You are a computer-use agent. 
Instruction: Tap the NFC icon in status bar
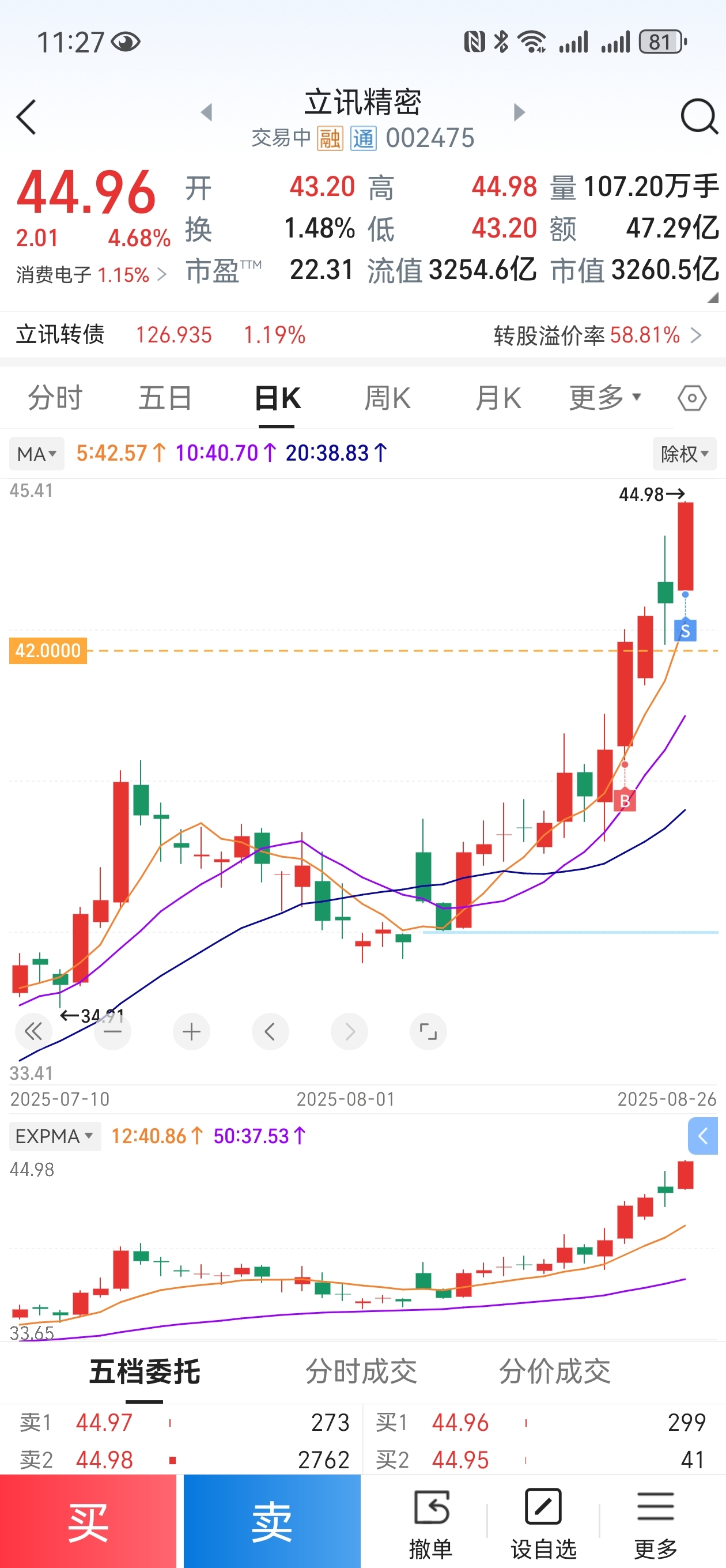pos(474,42)
